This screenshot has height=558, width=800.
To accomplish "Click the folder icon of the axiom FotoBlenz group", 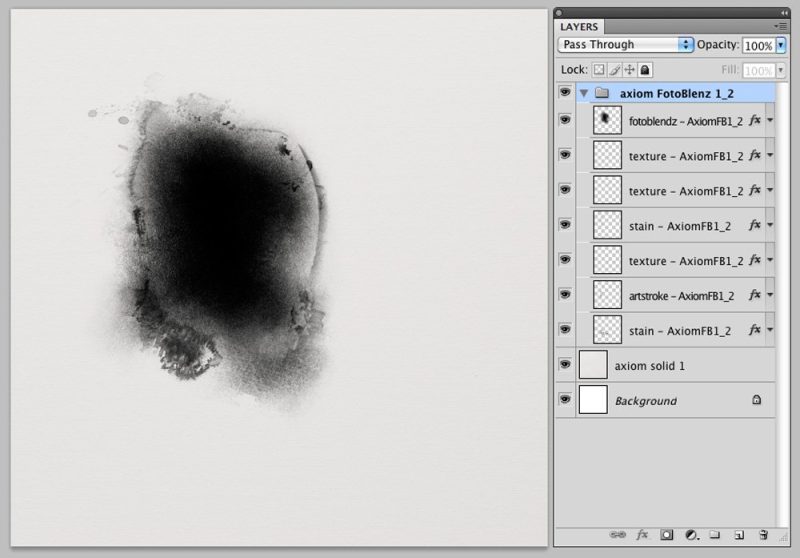I will tap(603, 93).
